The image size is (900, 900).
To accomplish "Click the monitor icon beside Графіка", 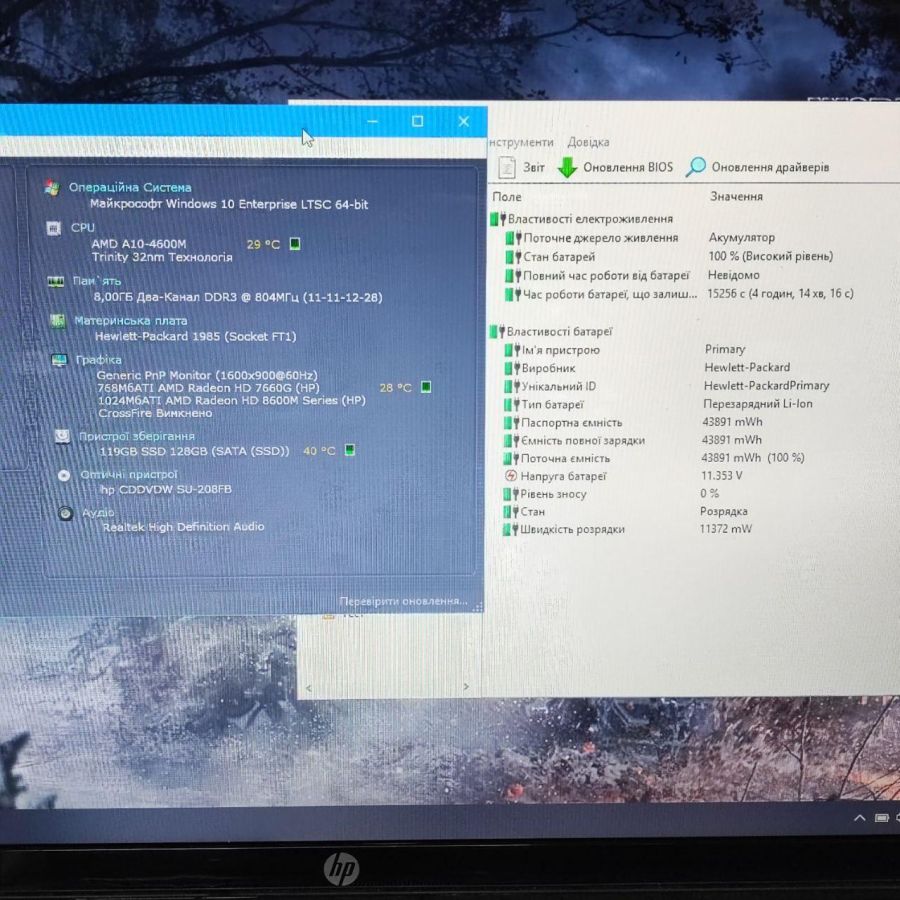I will coord(59,360).
